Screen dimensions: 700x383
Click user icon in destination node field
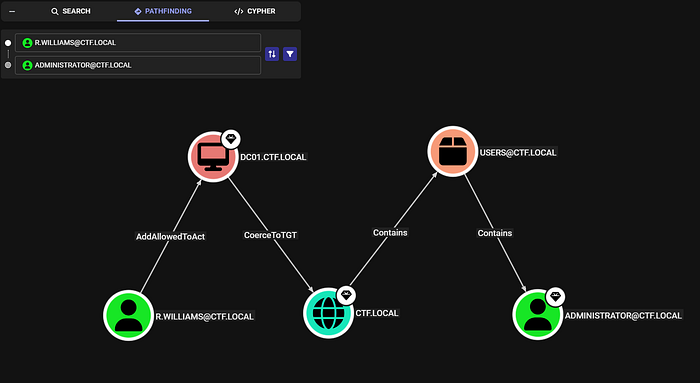27,65
